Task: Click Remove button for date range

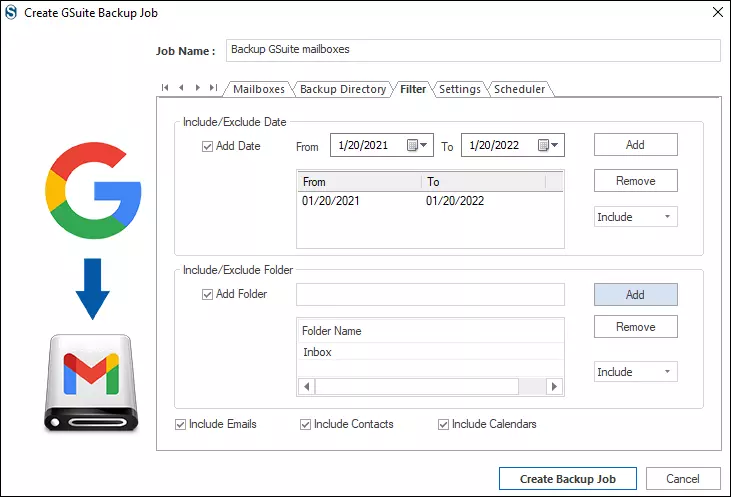Action: 635,180
